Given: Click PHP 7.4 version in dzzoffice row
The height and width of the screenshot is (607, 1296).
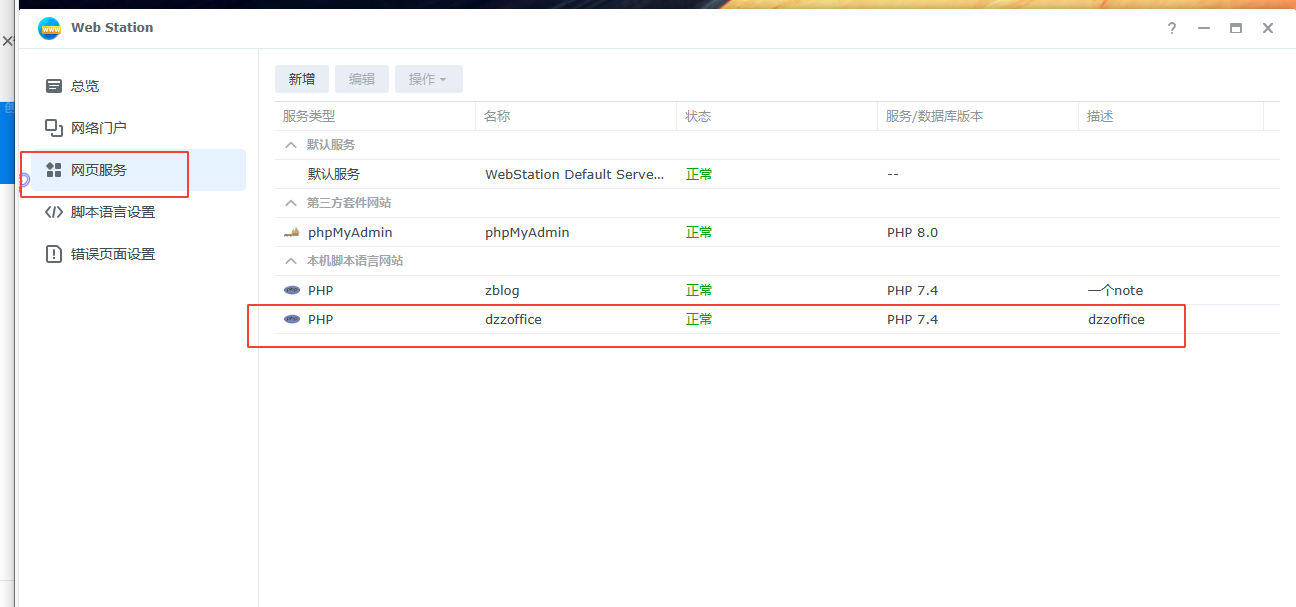Looking at the screenshot, I should point(912,319).
